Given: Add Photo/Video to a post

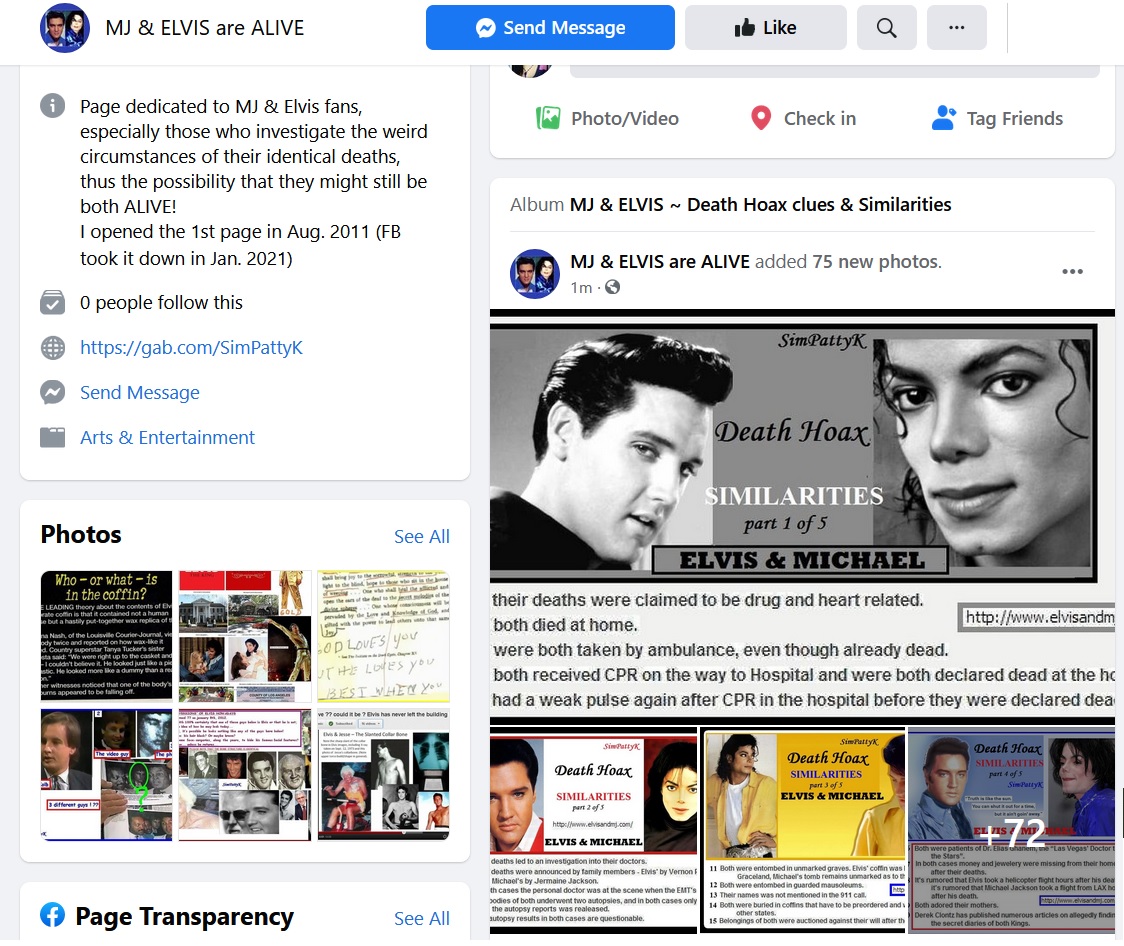Looking at the screenshot, I should [x=607, y=118].
